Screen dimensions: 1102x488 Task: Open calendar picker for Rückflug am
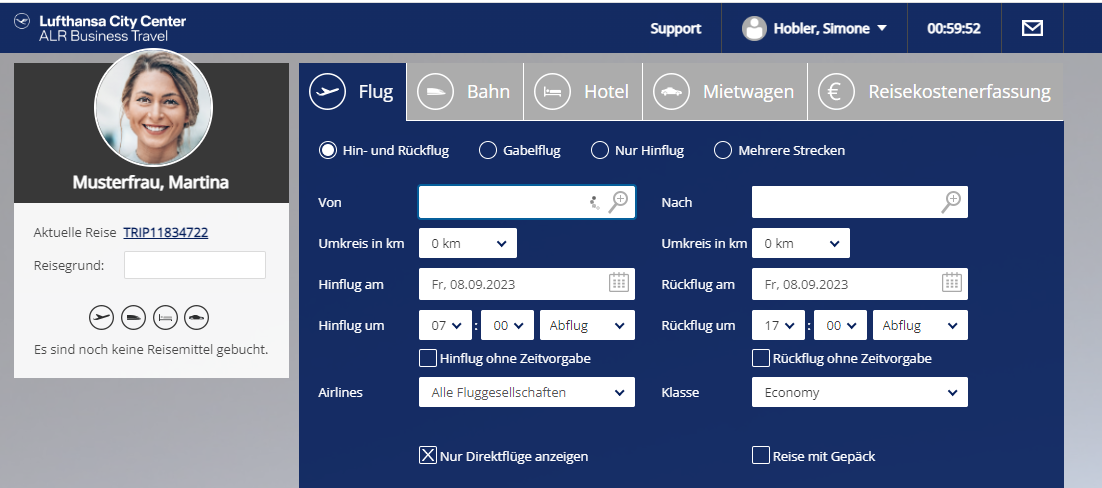(951, 283)
